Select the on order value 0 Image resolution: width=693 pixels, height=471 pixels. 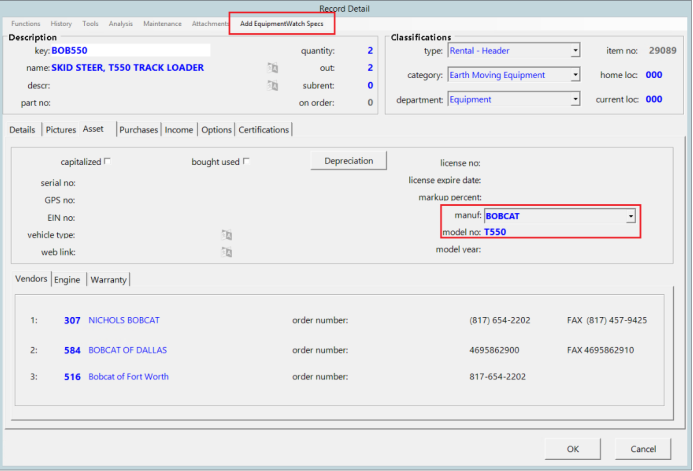[x=370, y=103]
